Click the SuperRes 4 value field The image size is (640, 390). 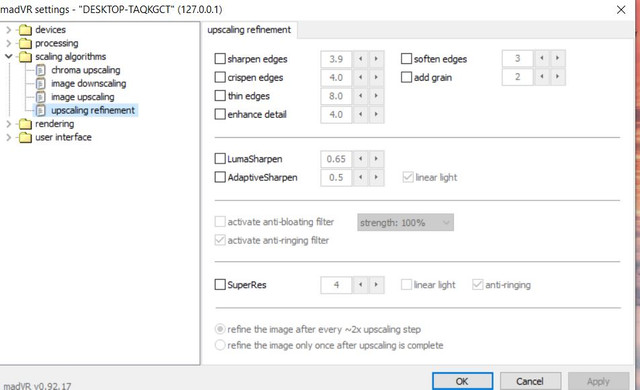click(x=336, y=285)
